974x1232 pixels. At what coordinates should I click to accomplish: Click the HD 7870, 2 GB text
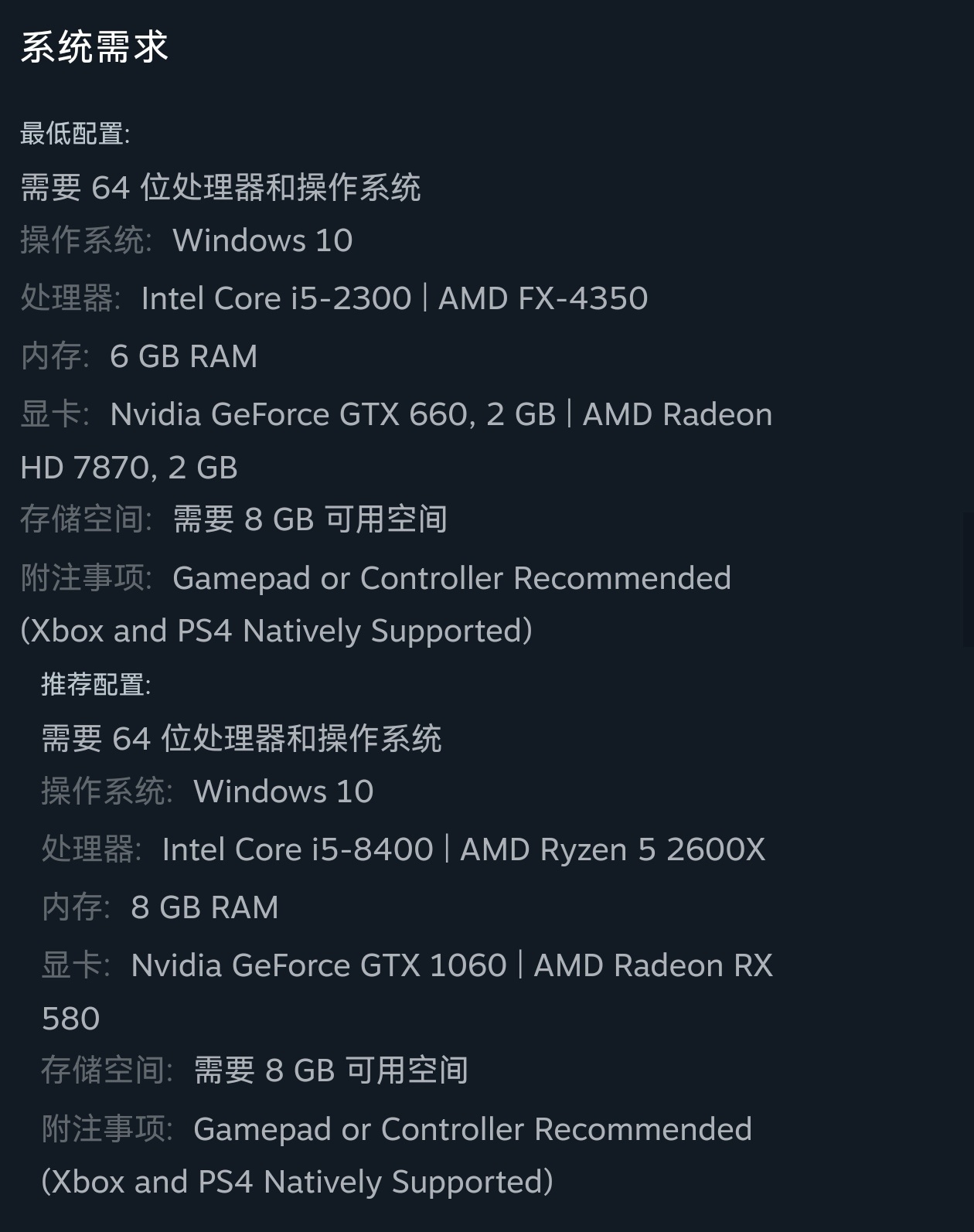(x=129, y=468)
